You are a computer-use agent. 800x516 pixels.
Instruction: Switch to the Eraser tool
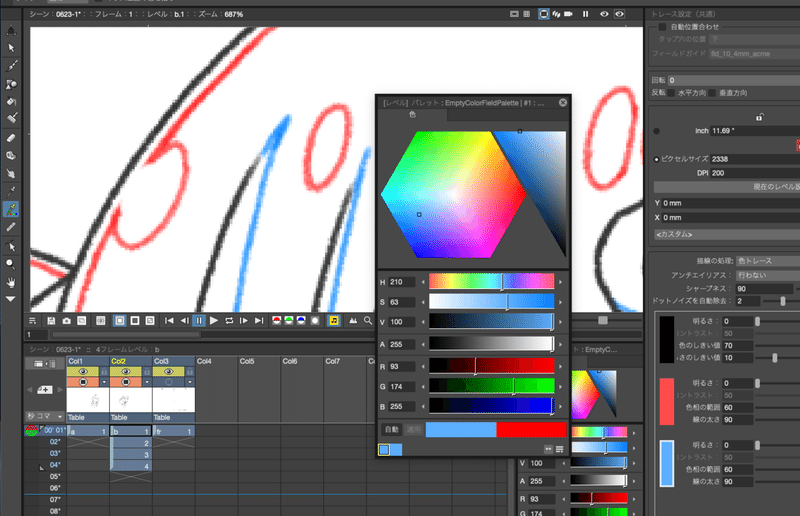11,138
